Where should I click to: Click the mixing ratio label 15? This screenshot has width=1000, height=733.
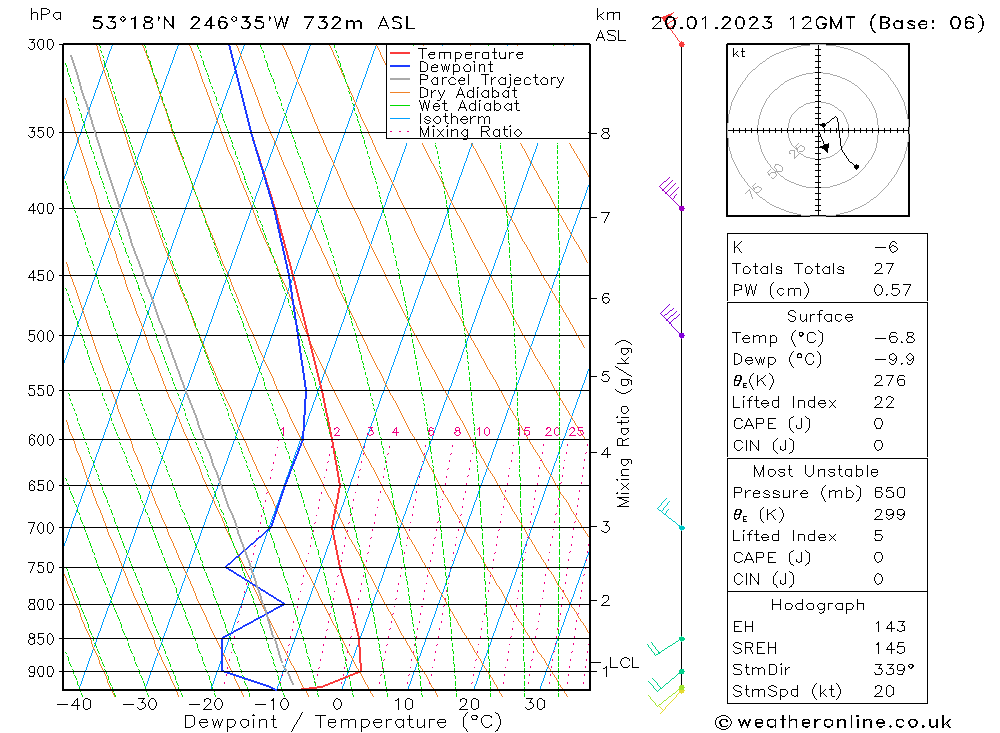click(523, 432)
